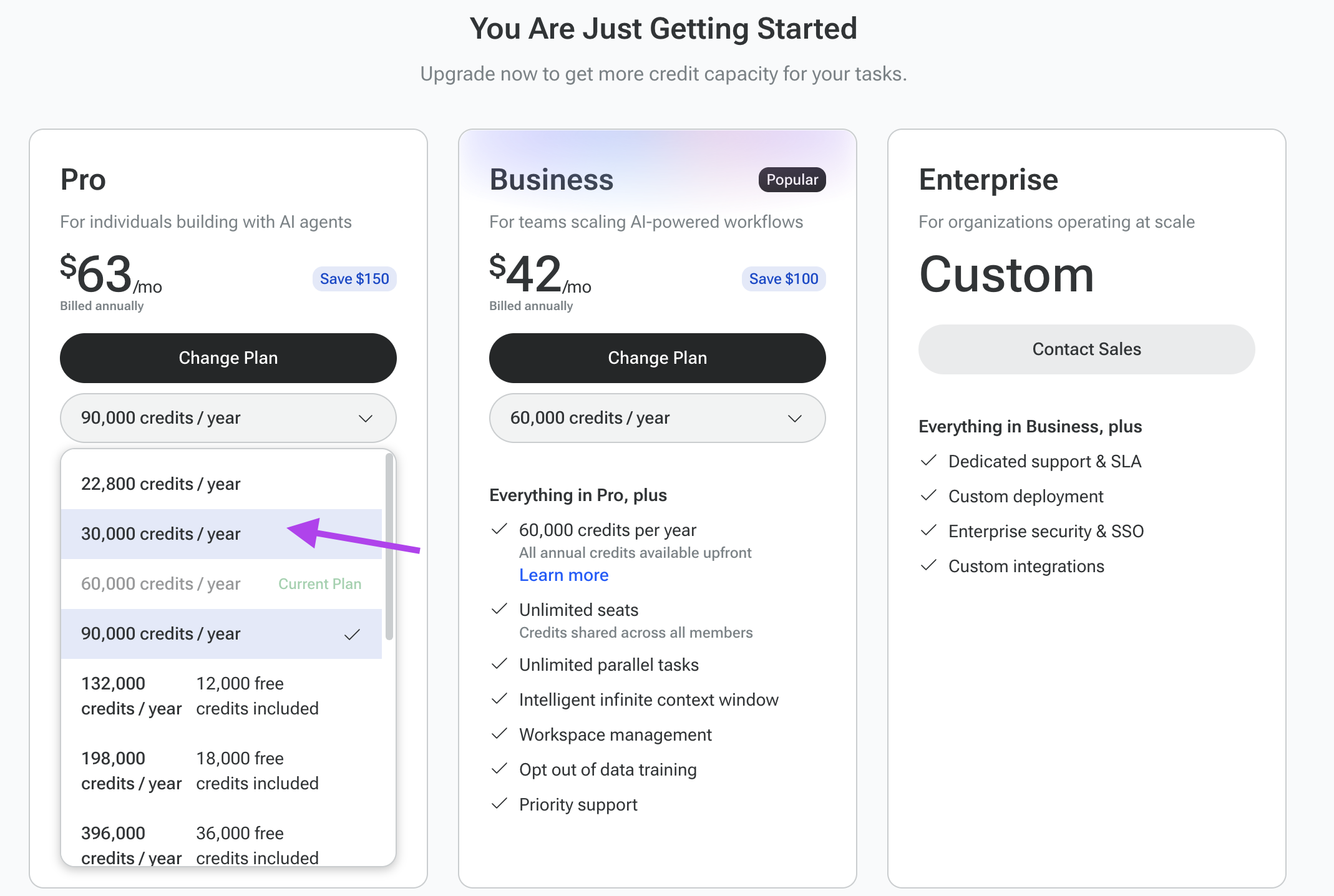Screen dimensions: 1334x896
Task: Collapse the Pro 90,000 credits dropdown
Action: [x=228, y=417]
